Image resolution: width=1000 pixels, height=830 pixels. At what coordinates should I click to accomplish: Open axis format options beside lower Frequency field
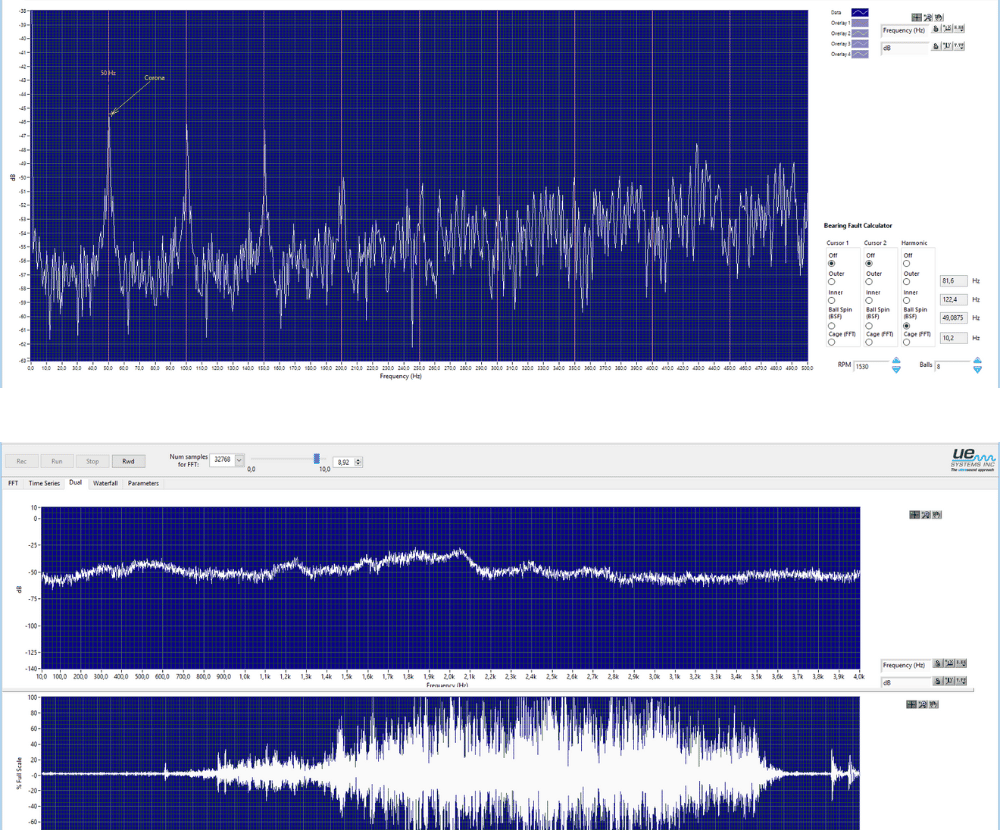coord(961,663)
